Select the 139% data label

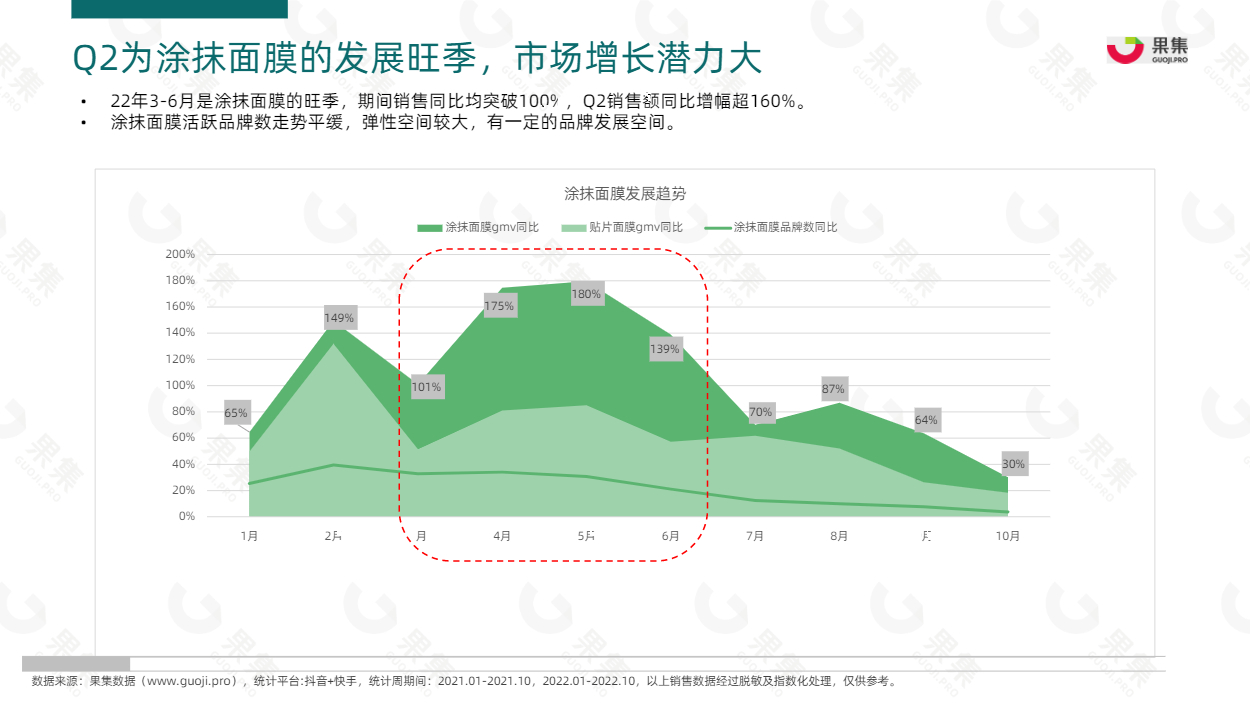click(665, 349)
